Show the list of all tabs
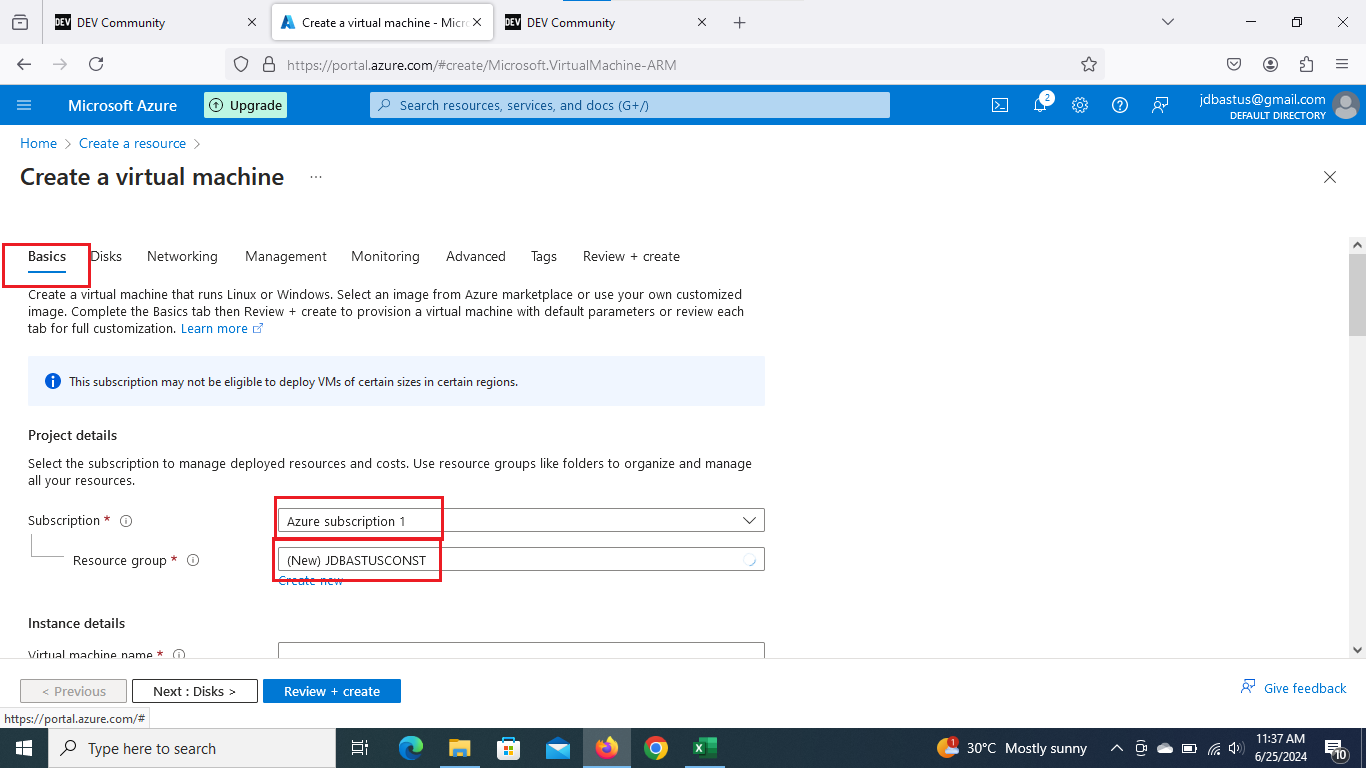1366x768 pixels. click(x=1167, y=22)
